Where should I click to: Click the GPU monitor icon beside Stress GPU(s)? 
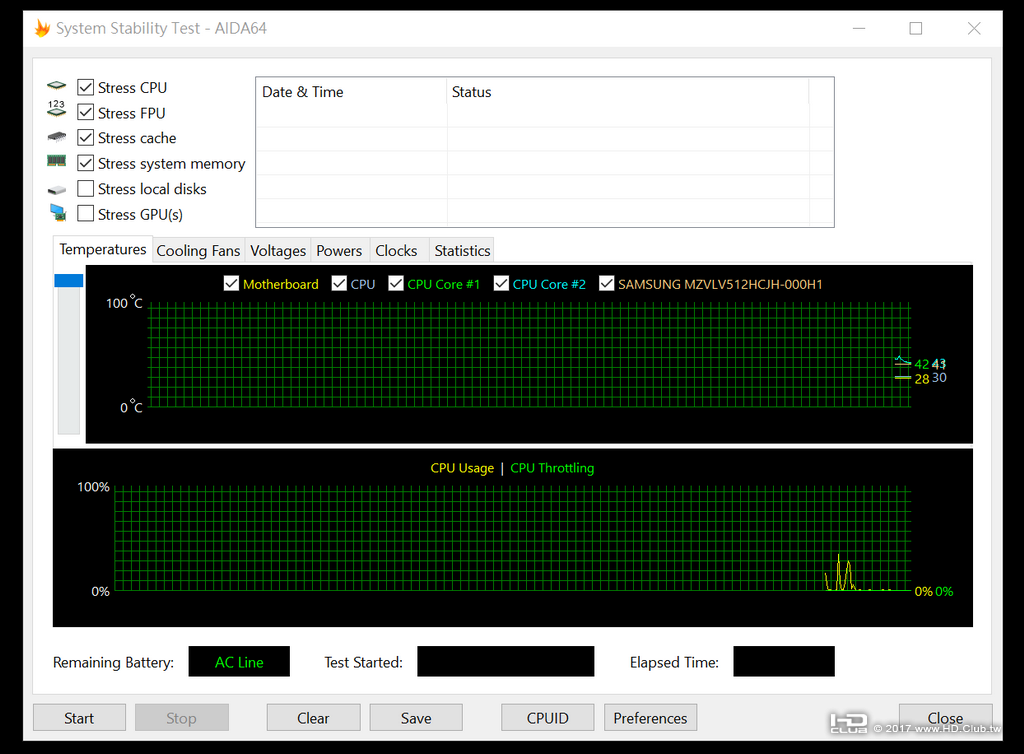pos(57,213)
